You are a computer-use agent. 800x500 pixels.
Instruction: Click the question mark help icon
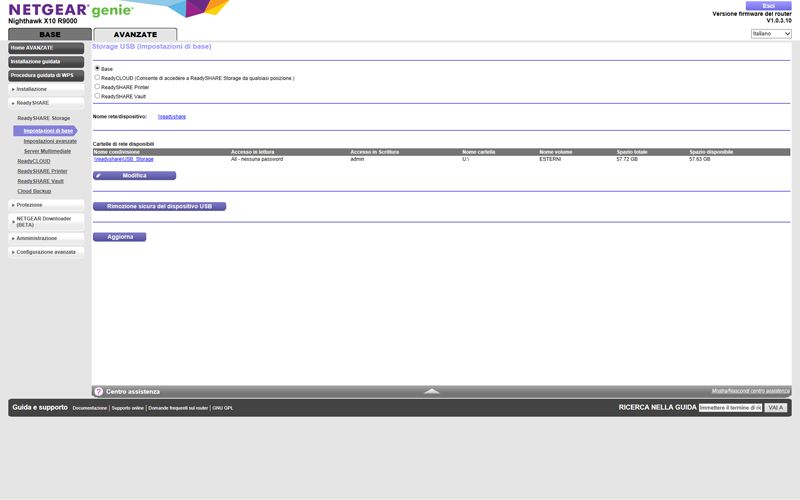click(98, 391)
